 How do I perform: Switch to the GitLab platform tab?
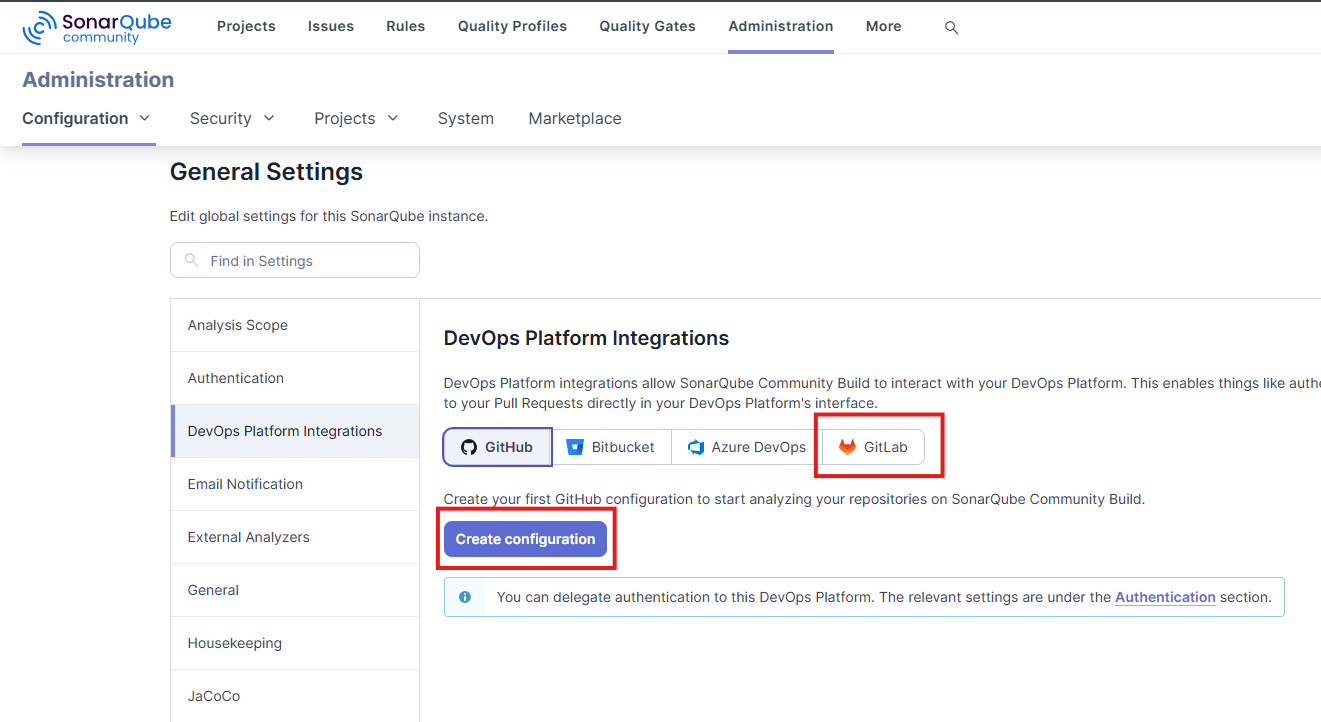point(873,447)
